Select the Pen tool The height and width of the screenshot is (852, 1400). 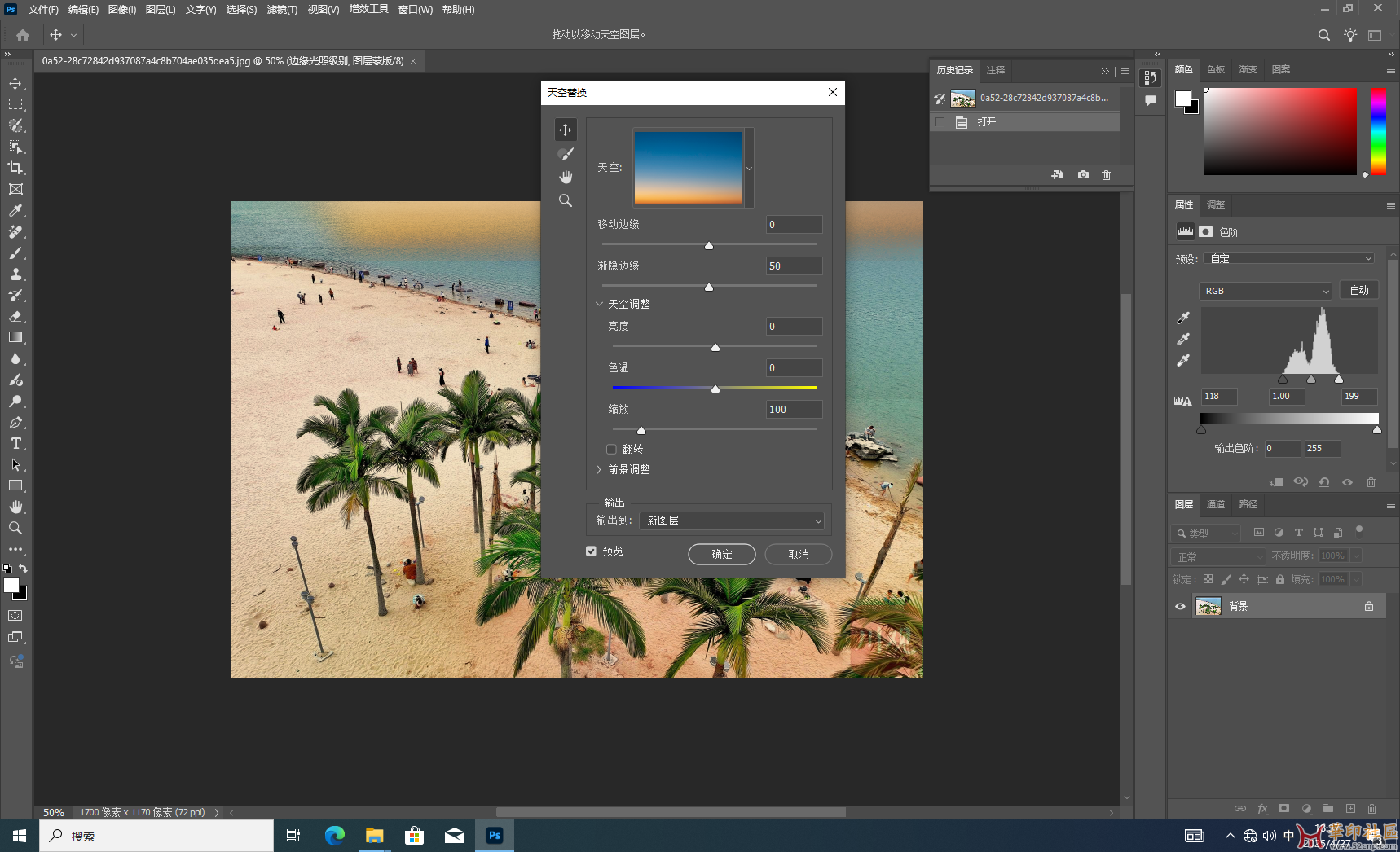15,422
